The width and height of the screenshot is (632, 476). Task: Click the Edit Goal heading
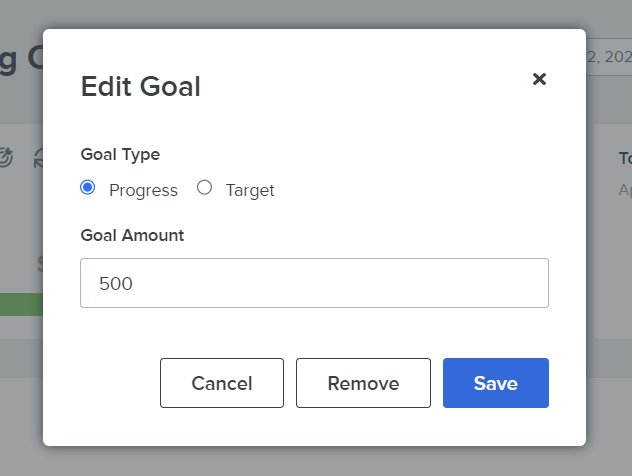[141, 86]
